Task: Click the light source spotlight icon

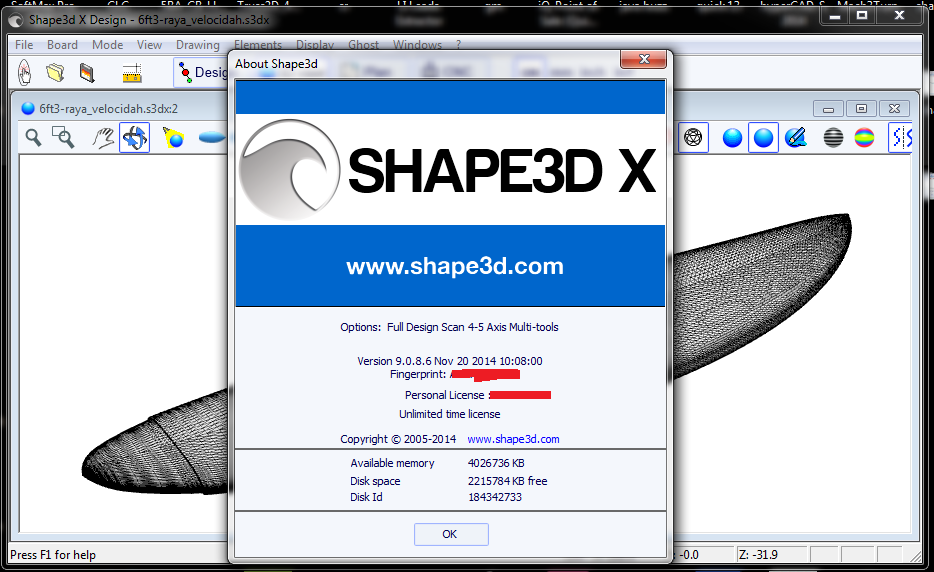Action: point(173,138)
